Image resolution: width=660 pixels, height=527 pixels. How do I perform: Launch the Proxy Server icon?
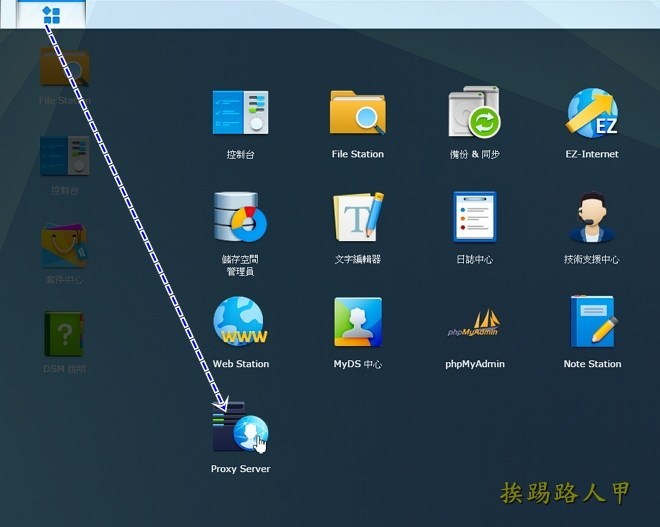[240, 427]
